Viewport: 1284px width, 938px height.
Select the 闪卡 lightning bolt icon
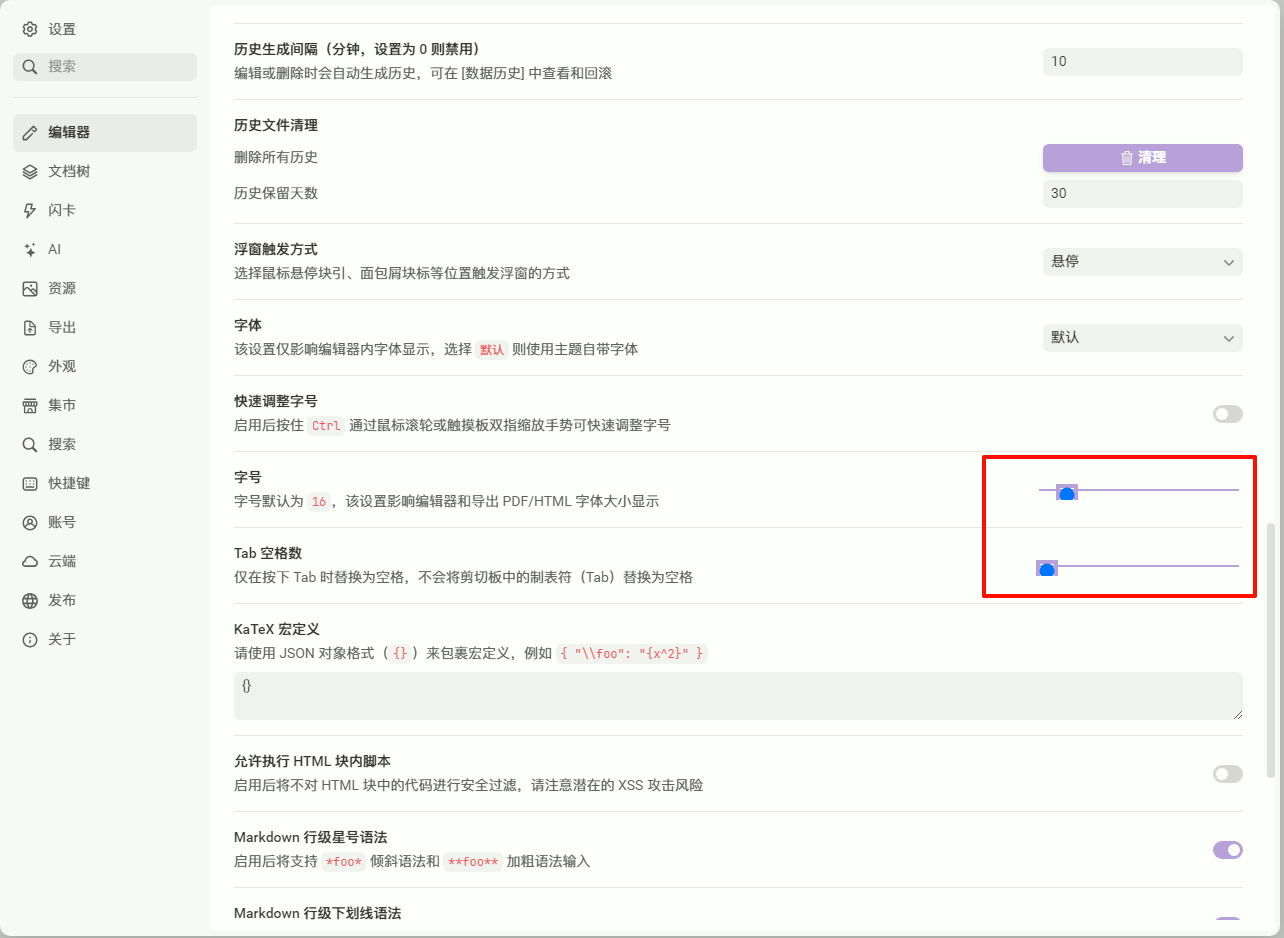30,210
